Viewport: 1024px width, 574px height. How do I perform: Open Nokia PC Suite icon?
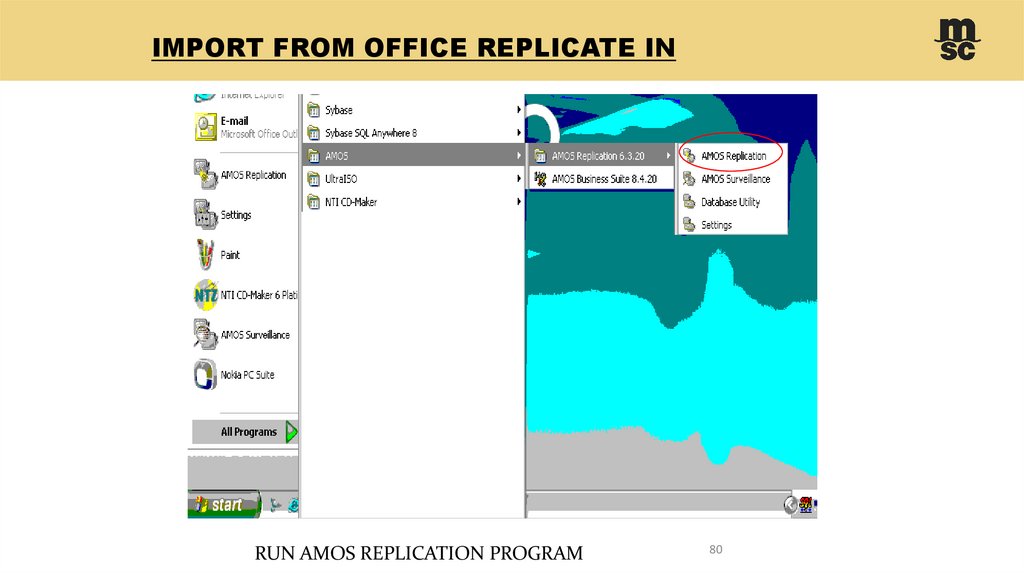click(205, 375)
